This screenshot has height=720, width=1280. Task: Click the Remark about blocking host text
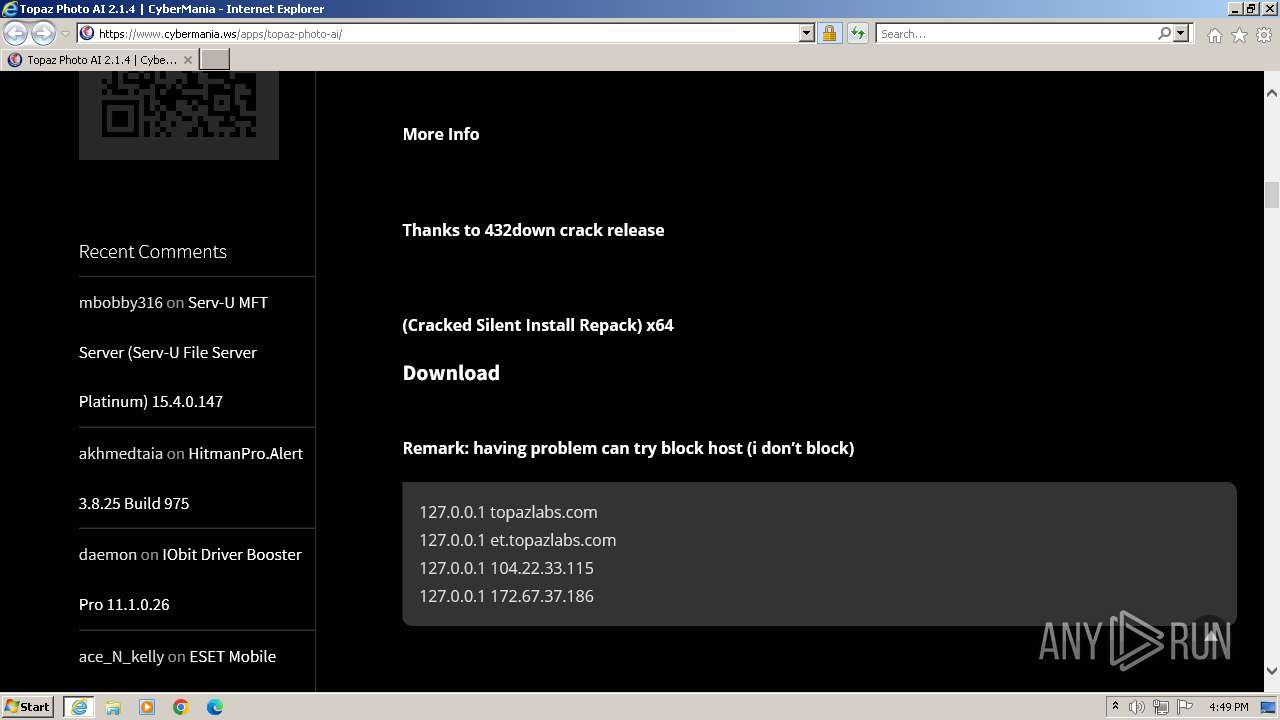tap(628, 448)
